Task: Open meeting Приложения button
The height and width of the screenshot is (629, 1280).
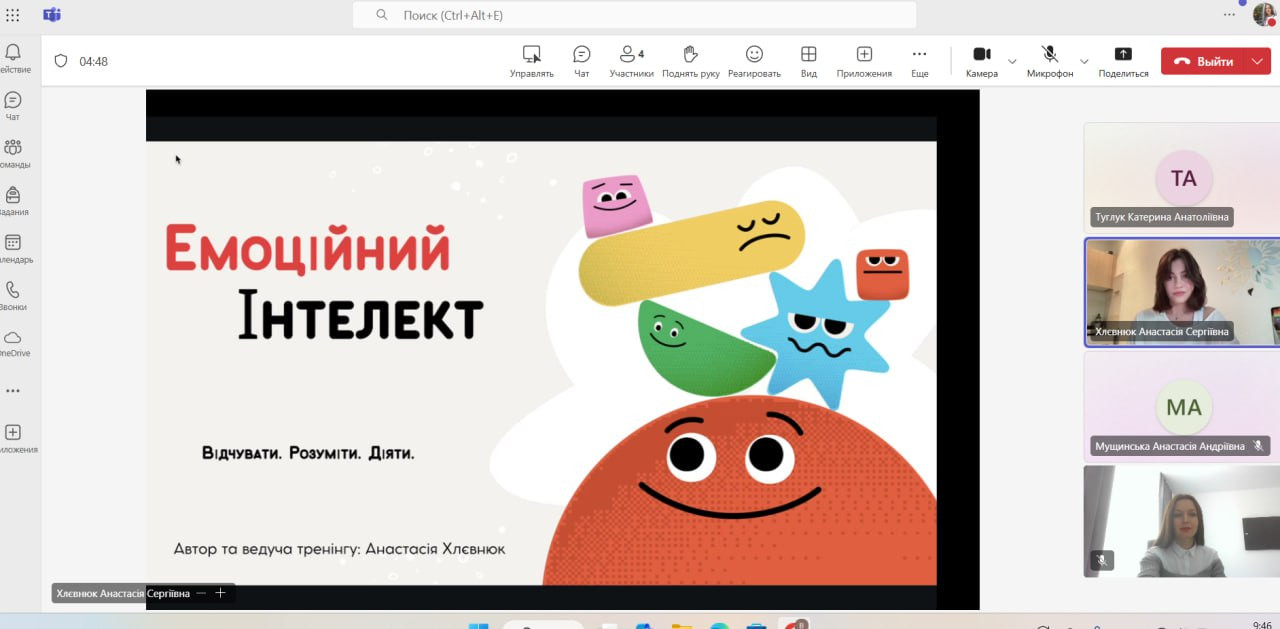Action: [864, 61]
